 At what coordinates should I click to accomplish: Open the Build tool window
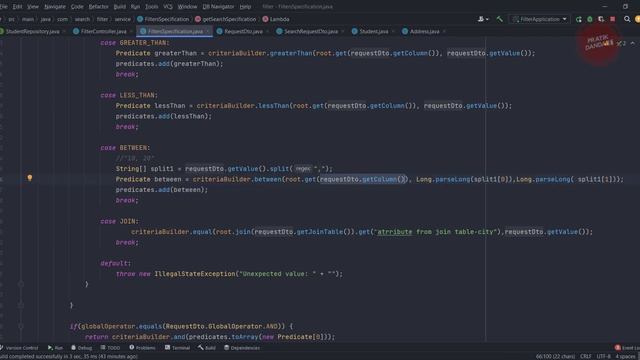pyautogui.click(x=207, y=348)
